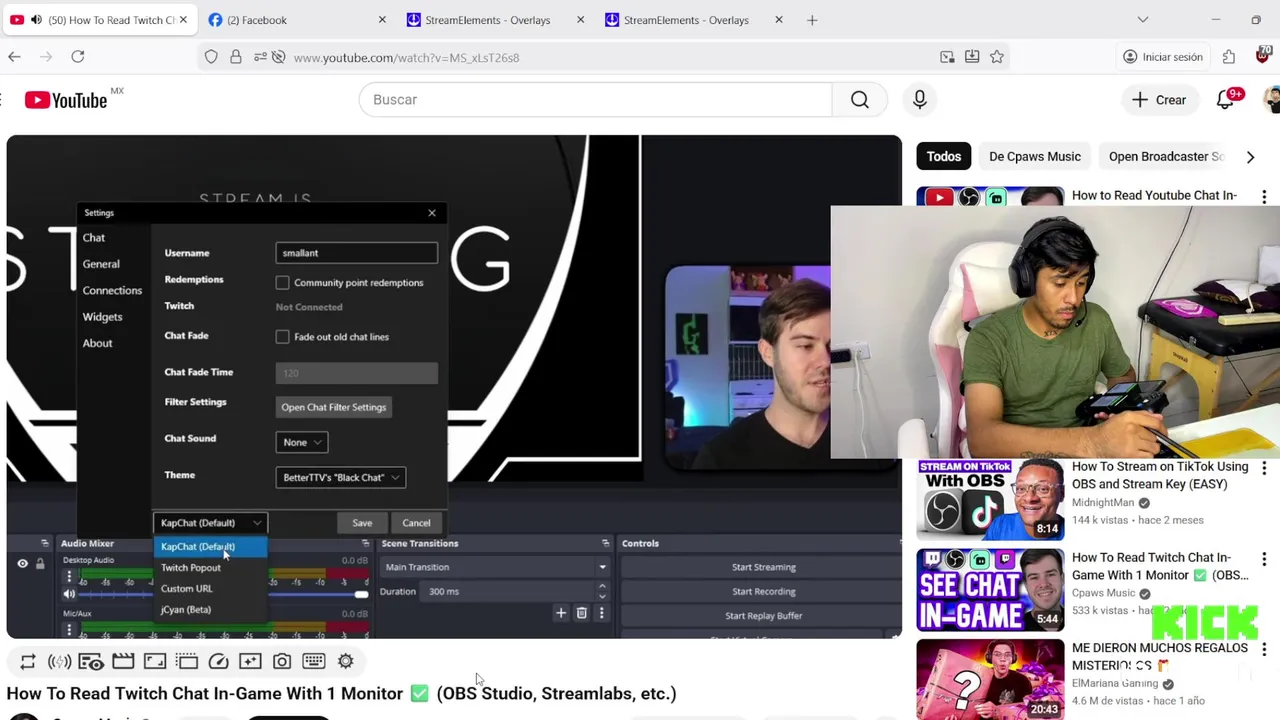Toggle the source lock icon in OBS

(40, 564)
